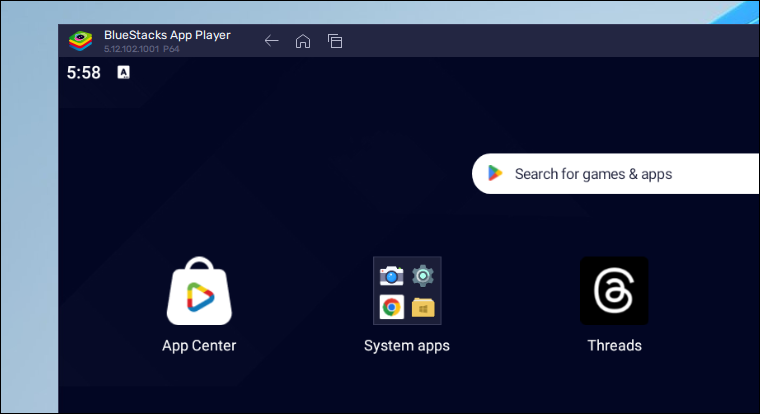The height and width of the screenshot is (414, 760).
Task: Click the 5:58 clock text
Action: (x=83, y=73)
